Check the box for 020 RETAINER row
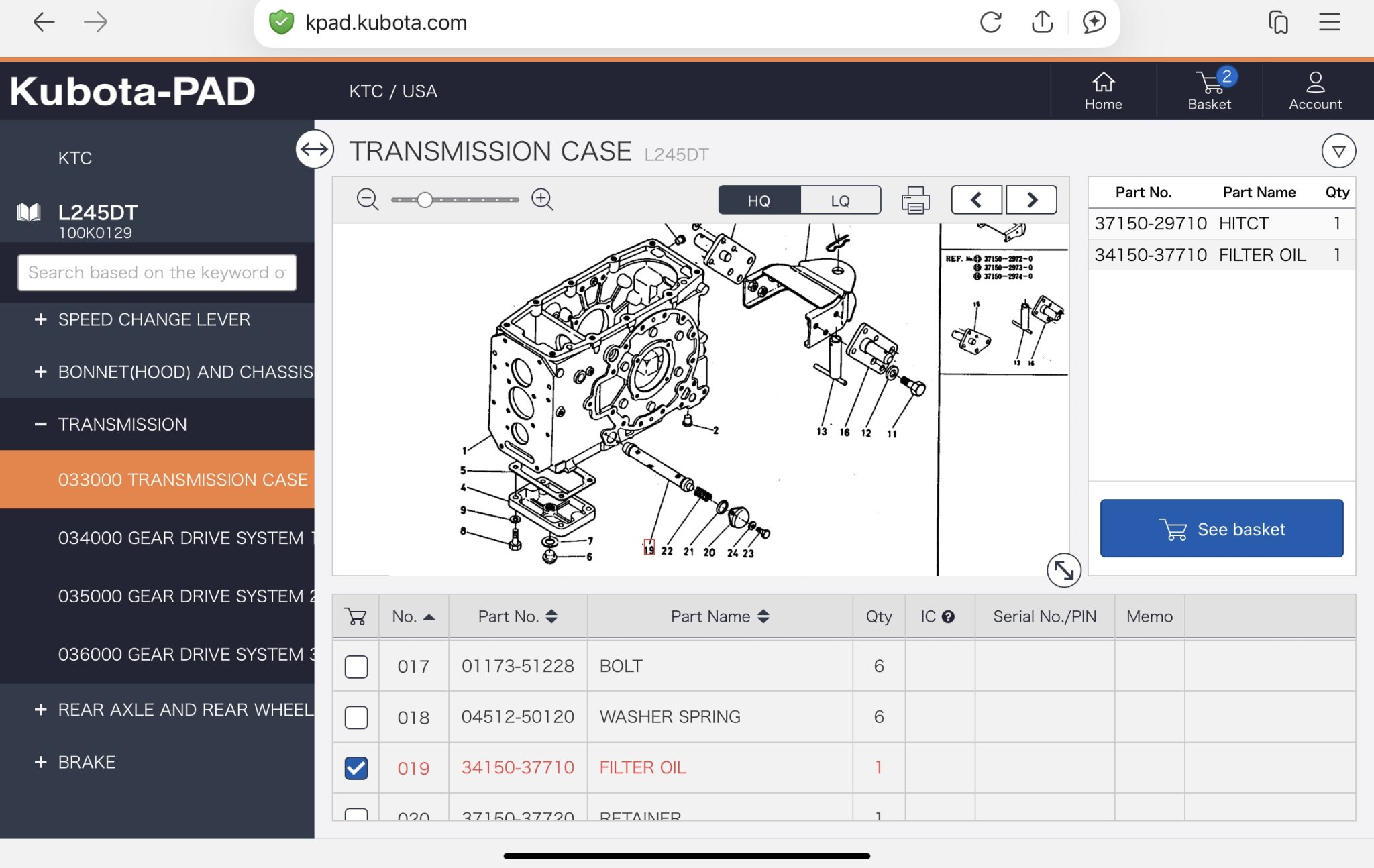Screen dimensions: 1374x868 (356, 814)
